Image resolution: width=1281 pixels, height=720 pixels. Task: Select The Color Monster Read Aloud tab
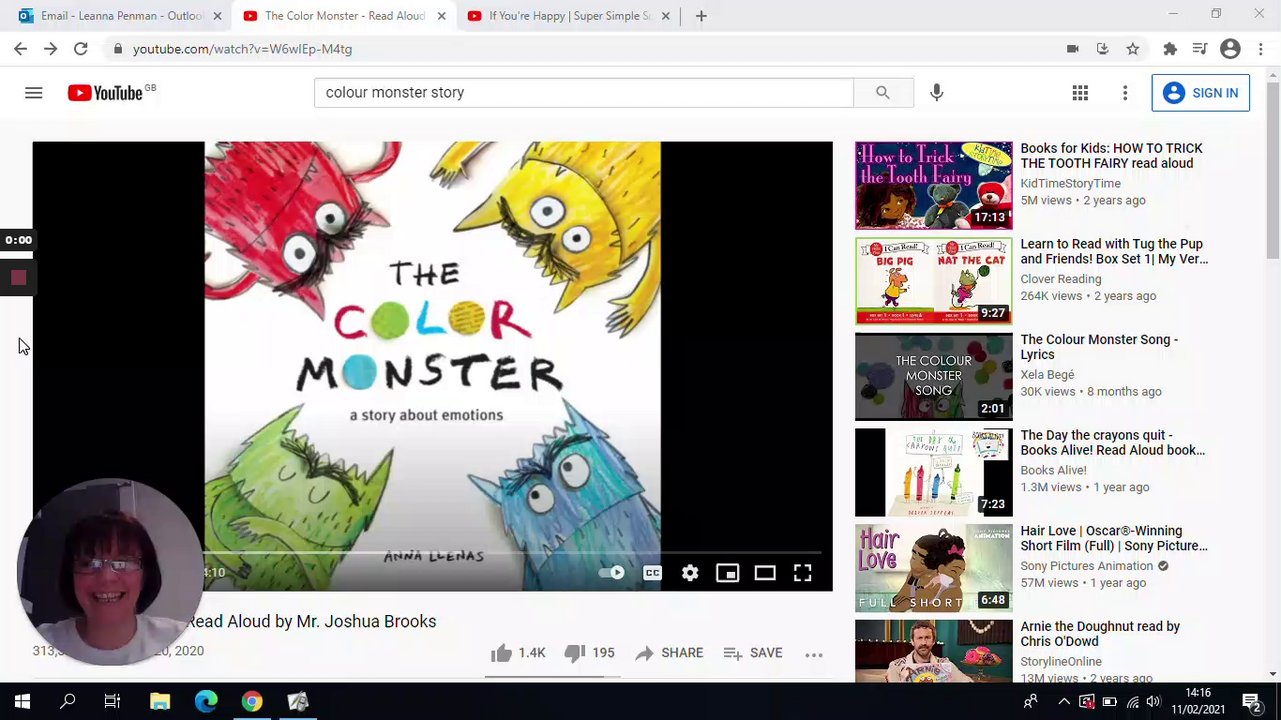[344, 16]
